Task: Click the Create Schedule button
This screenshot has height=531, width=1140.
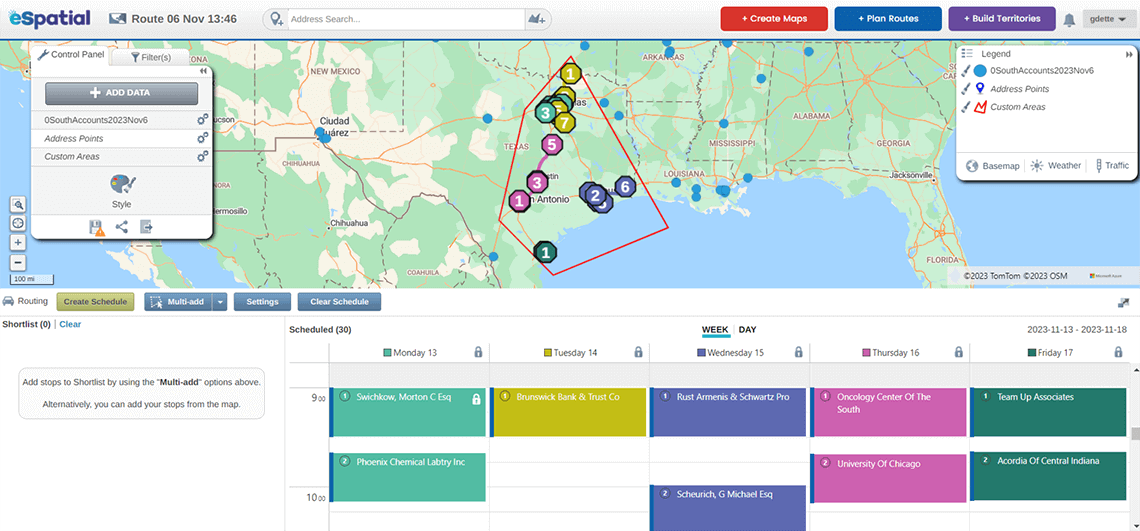Action: 95,302
